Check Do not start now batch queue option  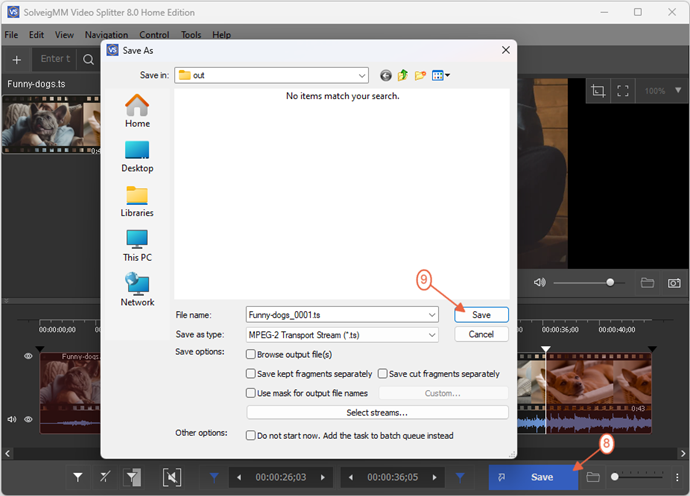[251, 435]
